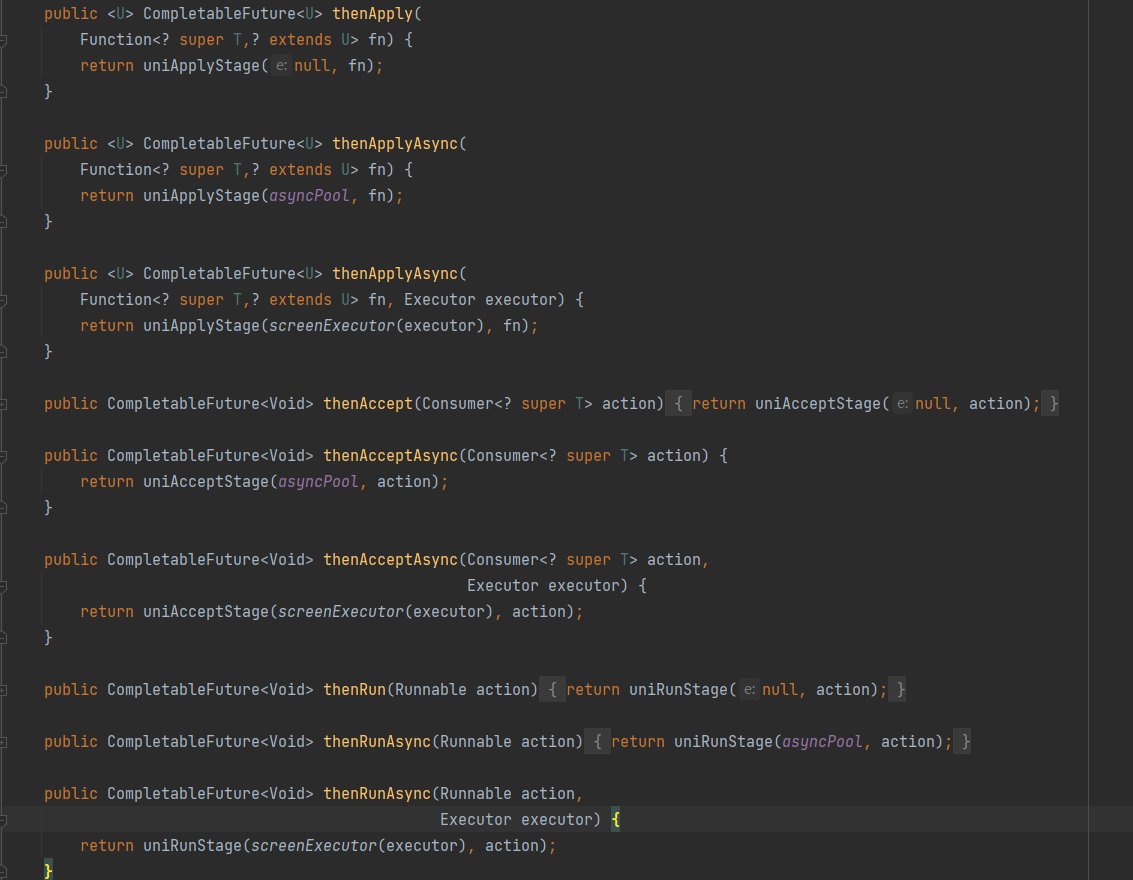Click 'Executor' type in thenApplyAsync parameter list

[x=440, y=300]
